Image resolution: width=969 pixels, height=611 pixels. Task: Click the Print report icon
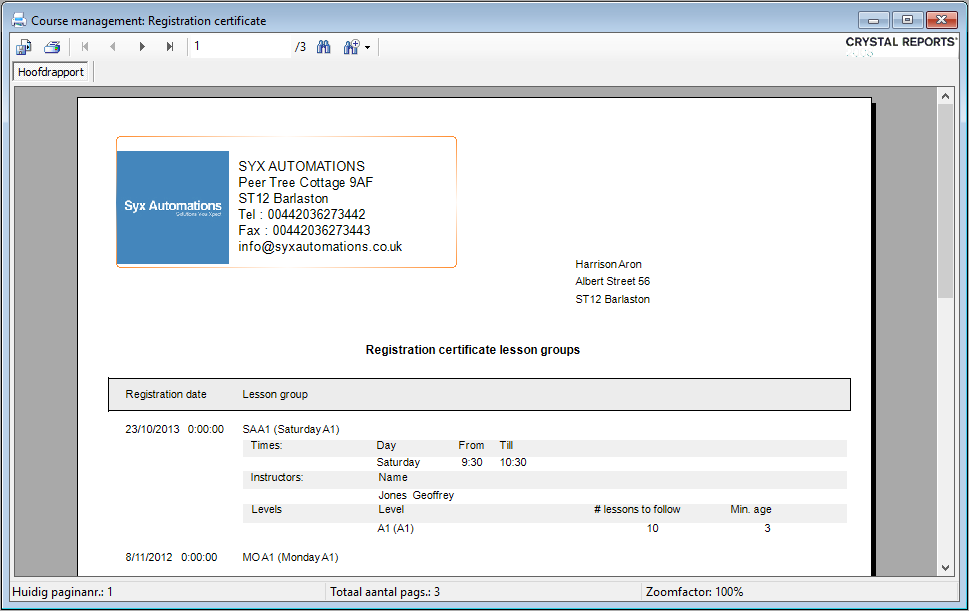[x=52, y=47]
